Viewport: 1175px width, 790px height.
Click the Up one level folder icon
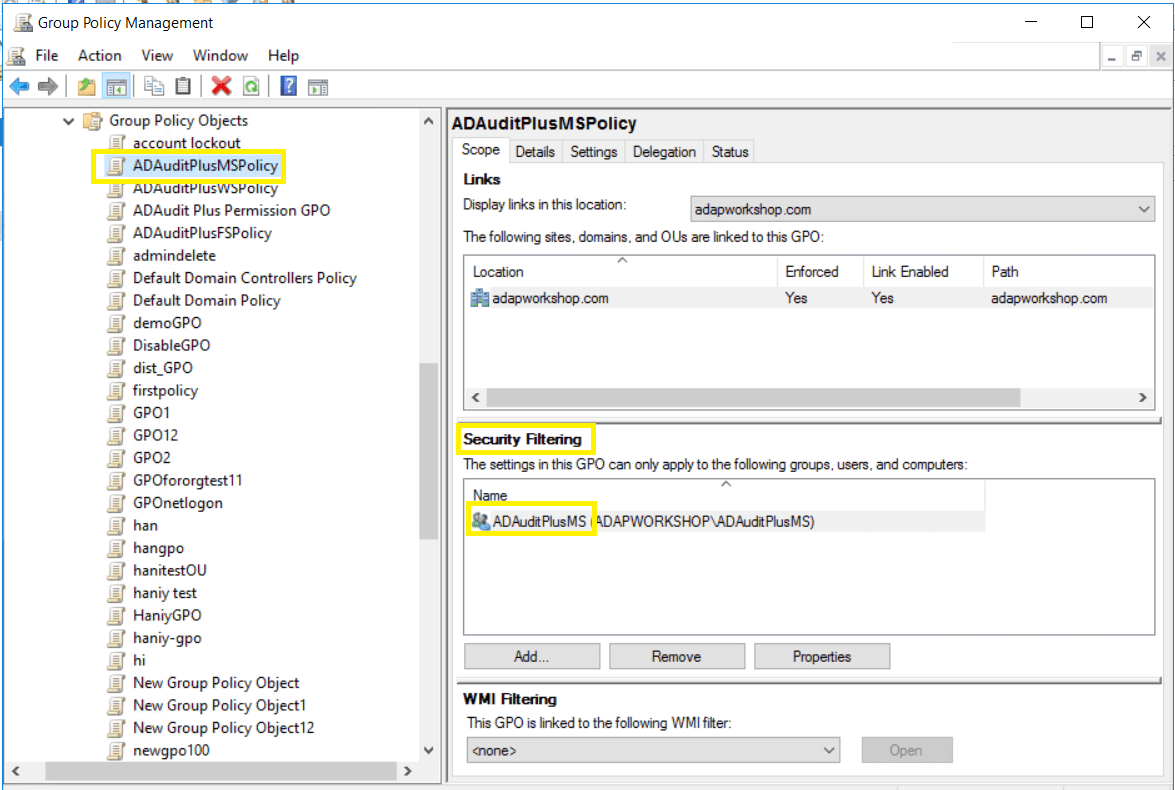[87, 87]
